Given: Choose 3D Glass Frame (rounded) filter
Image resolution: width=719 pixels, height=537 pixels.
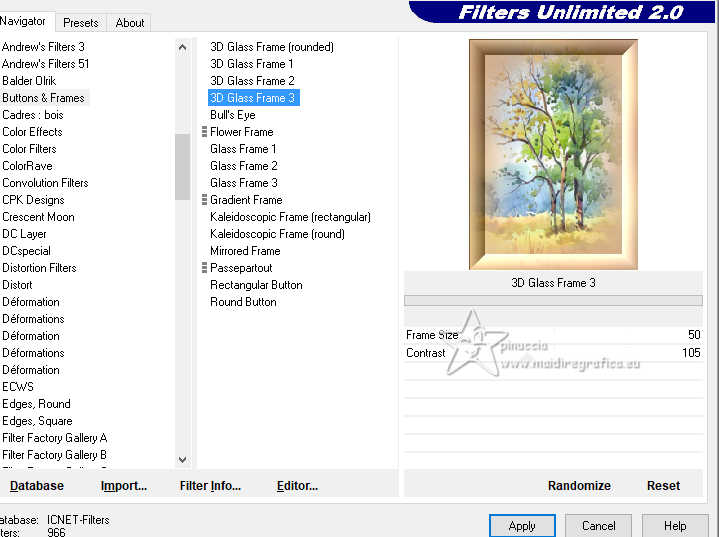Looking at the screenshot, I should pos(272,47).
